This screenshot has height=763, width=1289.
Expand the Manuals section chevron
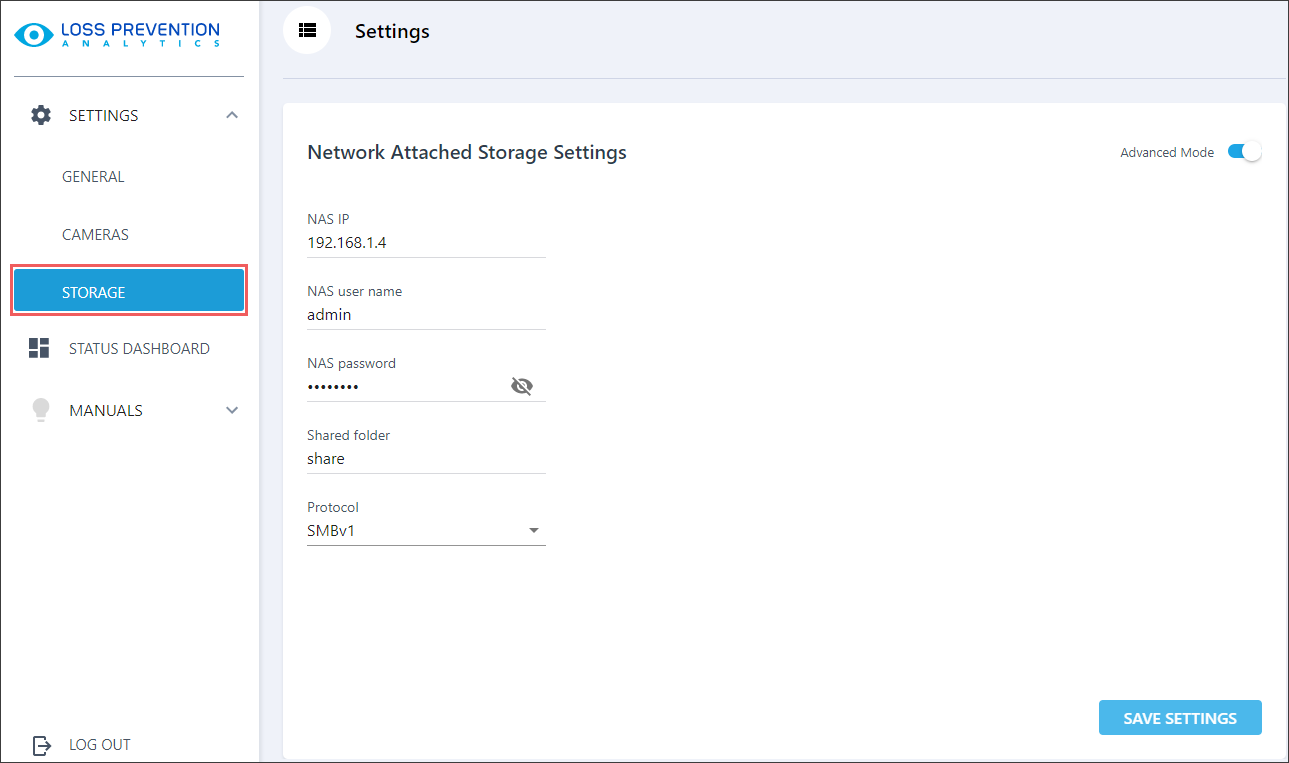point(232,410)
